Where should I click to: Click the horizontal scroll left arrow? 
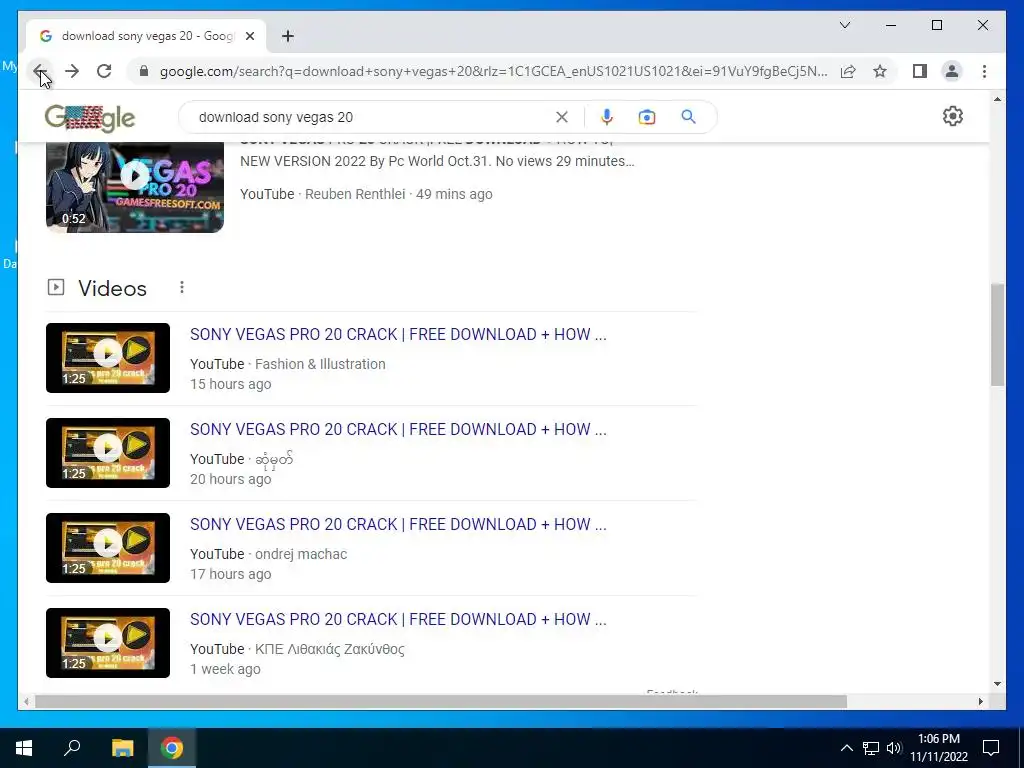26,701
